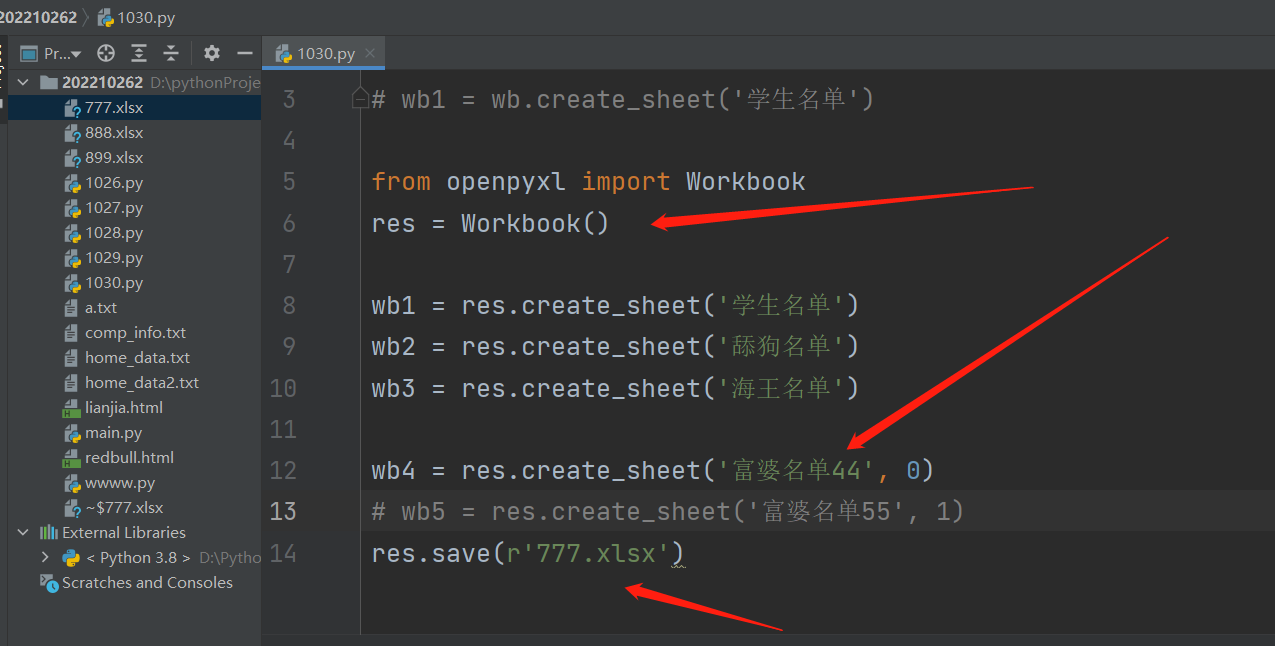Click the Python icon on 1030.py tab
Image resolution: width=1275 pixels, height=646 pixels.
(x=283, y=54)
